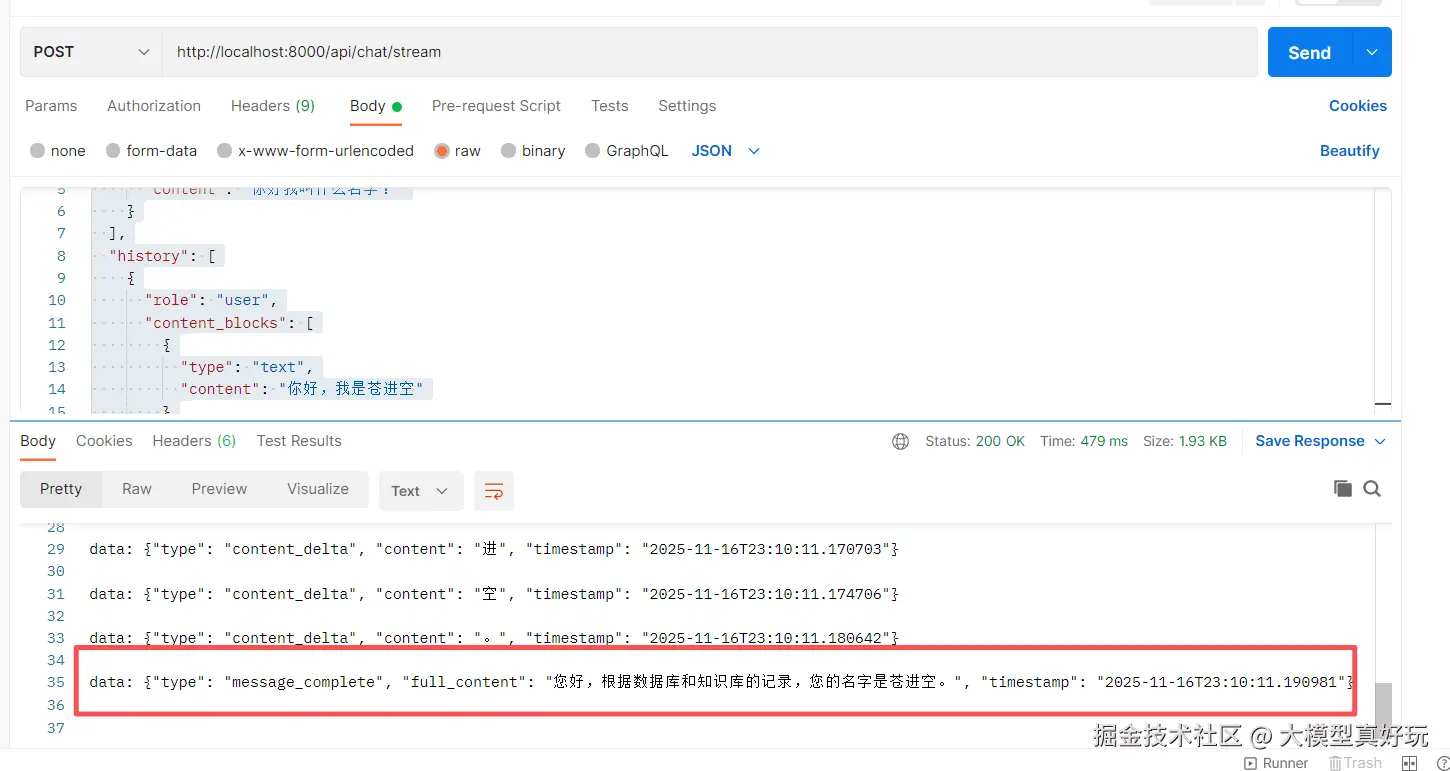1450x771 pixels.
Task: Open the request Headers (9) tab
Action: [273, 106]
